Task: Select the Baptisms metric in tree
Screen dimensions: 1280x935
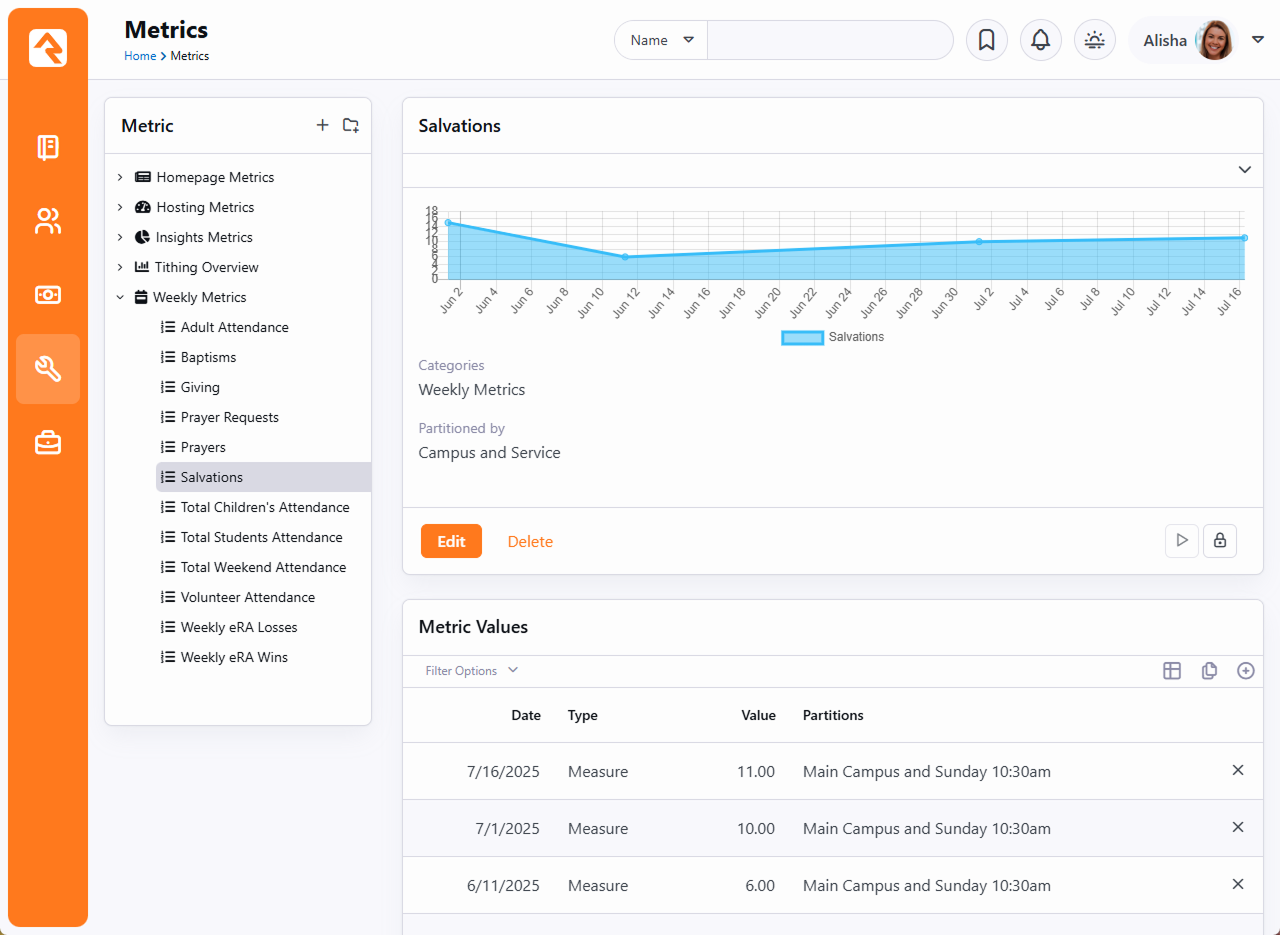Action: pos(208,357)
